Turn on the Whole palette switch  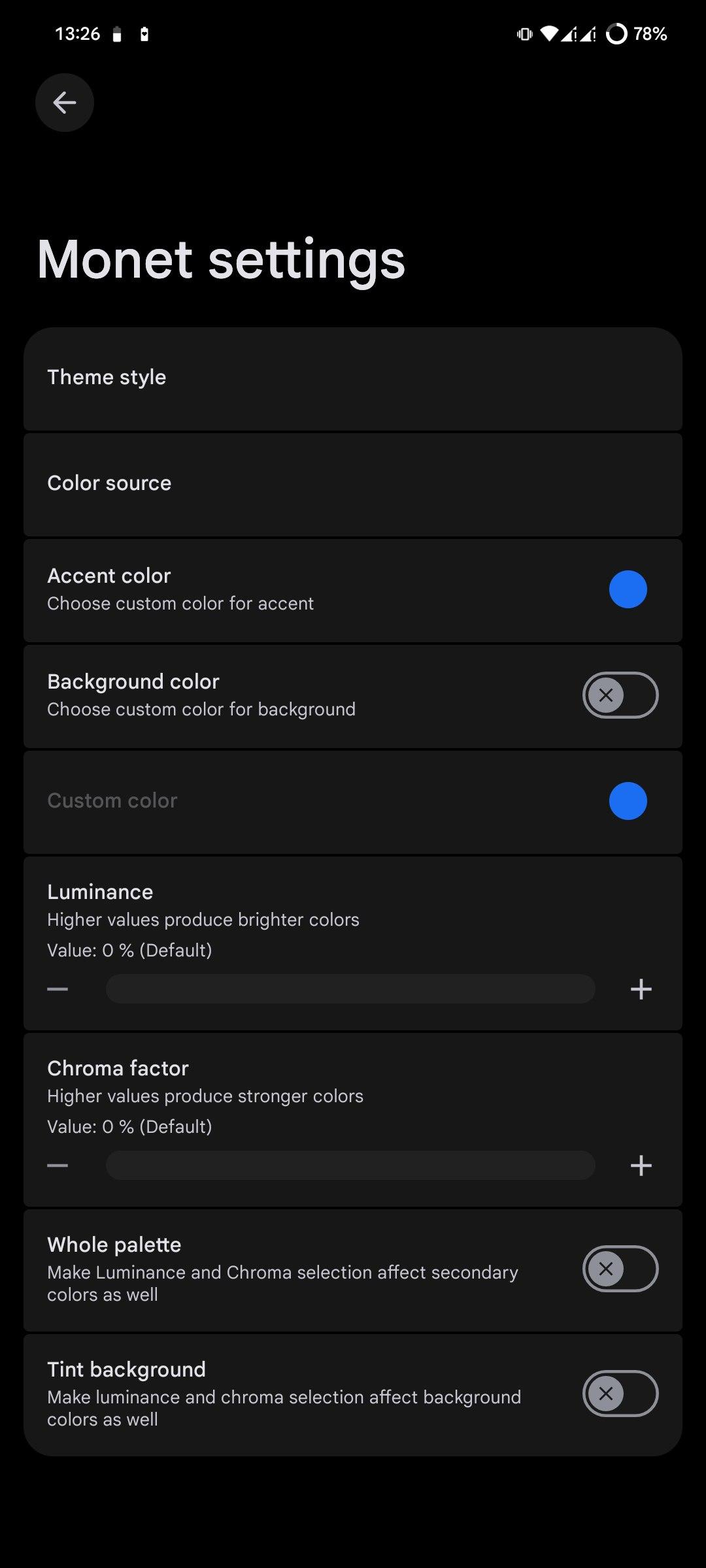pos(620,1269)
